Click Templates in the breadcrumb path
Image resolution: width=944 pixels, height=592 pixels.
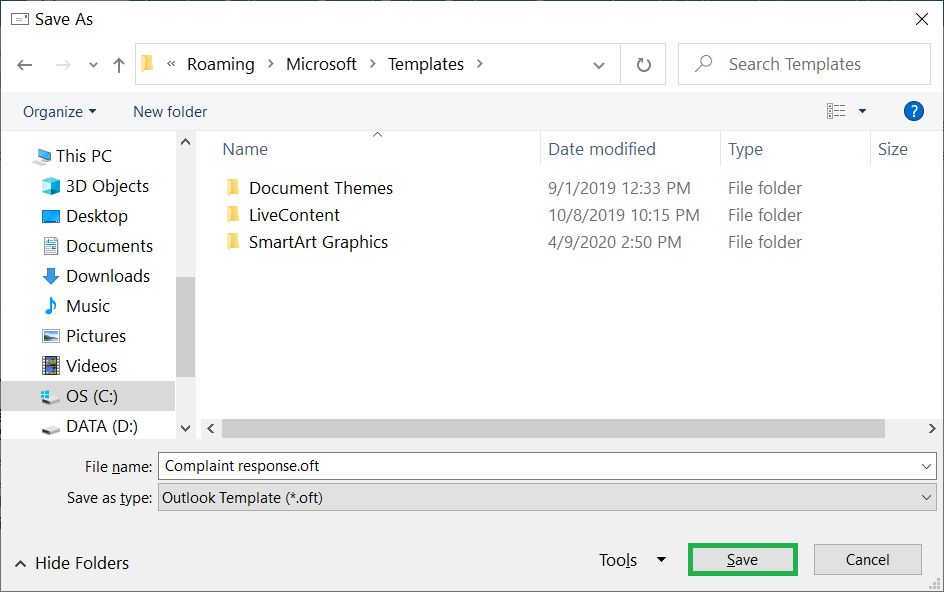426,63
